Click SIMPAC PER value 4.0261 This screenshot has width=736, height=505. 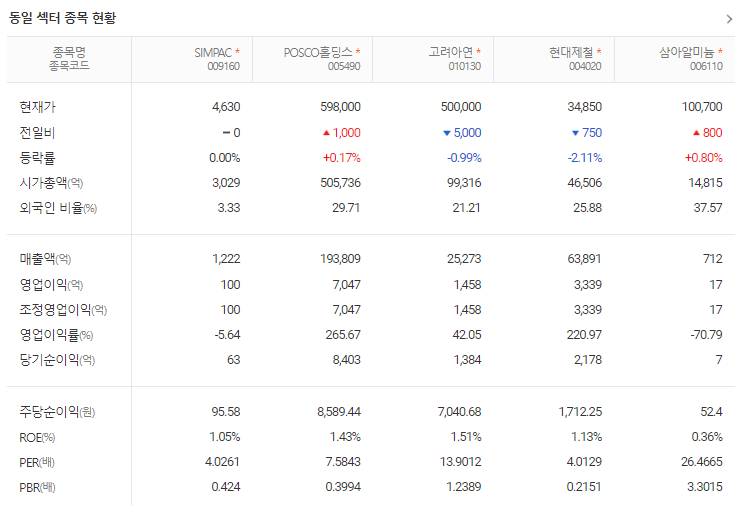(x=222, y=462)
